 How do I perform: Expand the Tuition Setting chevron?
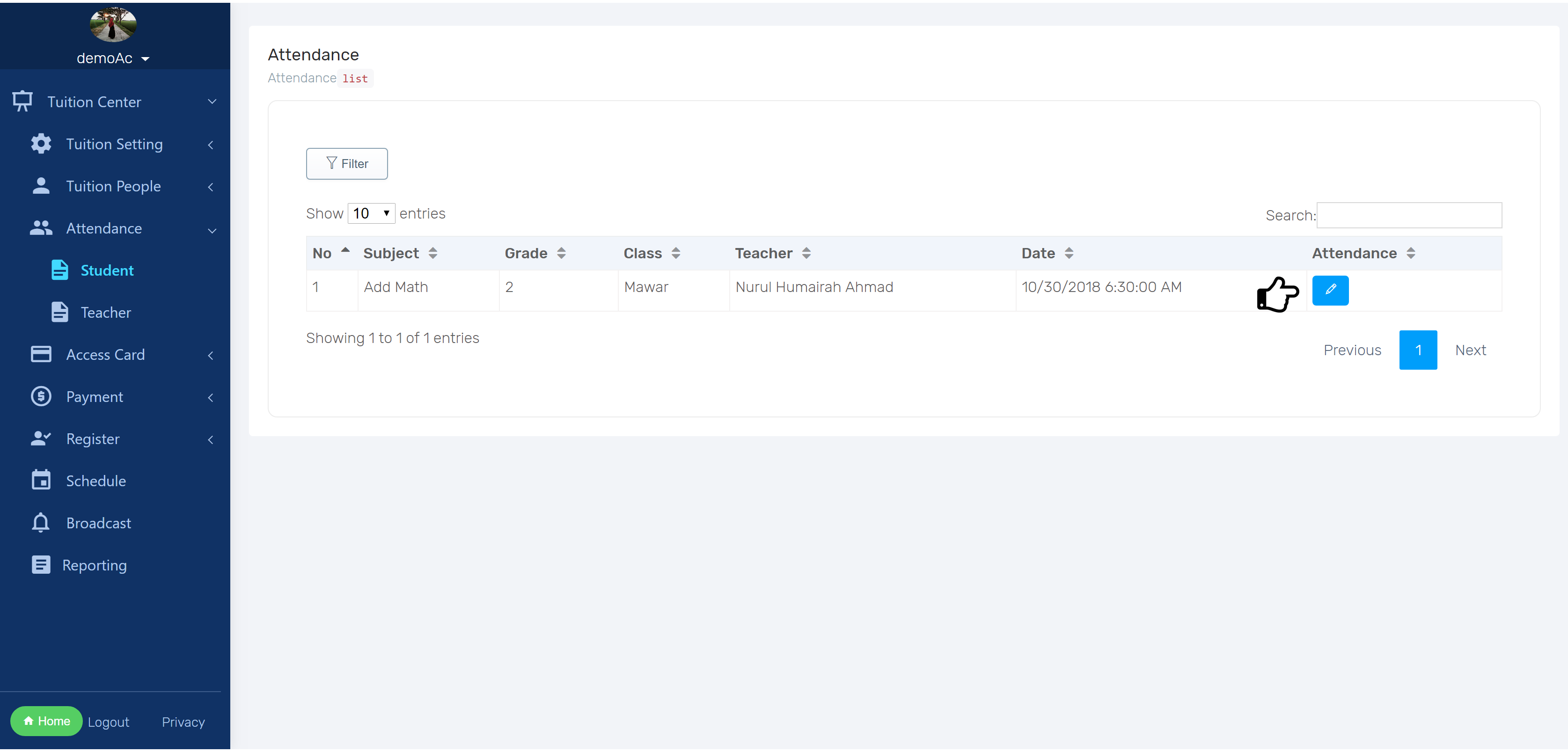pos(211,144)
